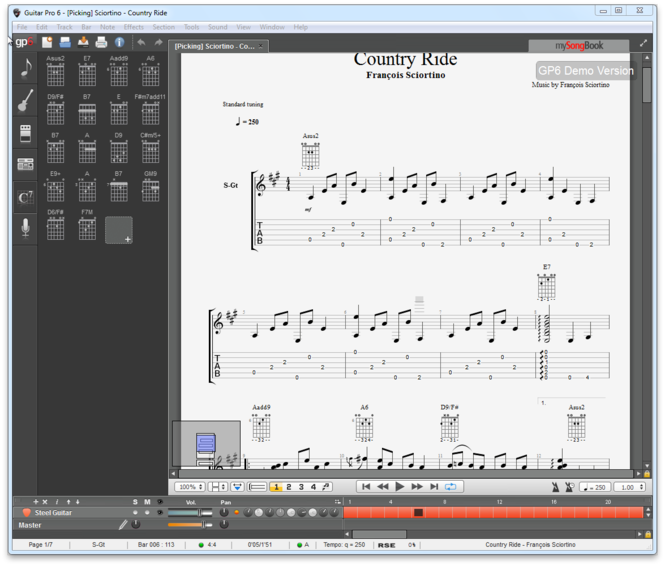This screenshot has height=566, width=665.
Task: Open the File menu
Action: (x=22, y=27)
